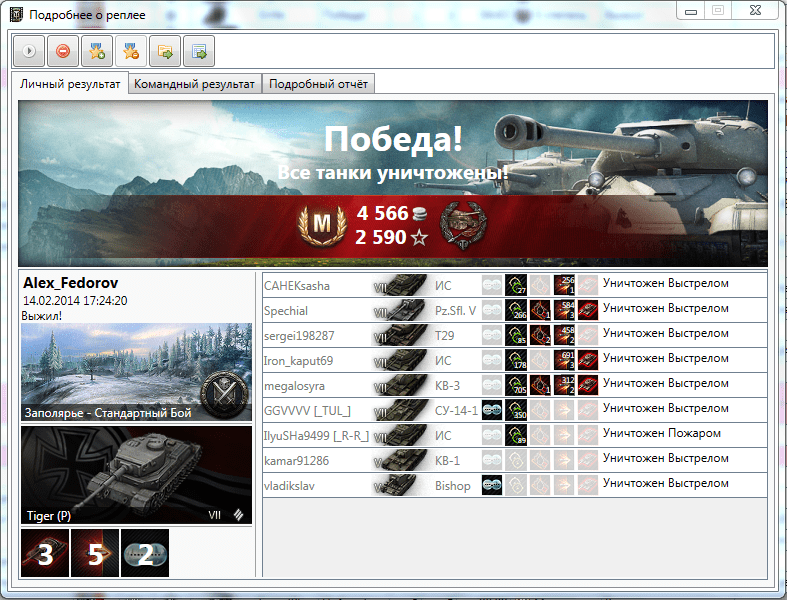Click the spotted icon in GGVVVV row

point(492,410)
